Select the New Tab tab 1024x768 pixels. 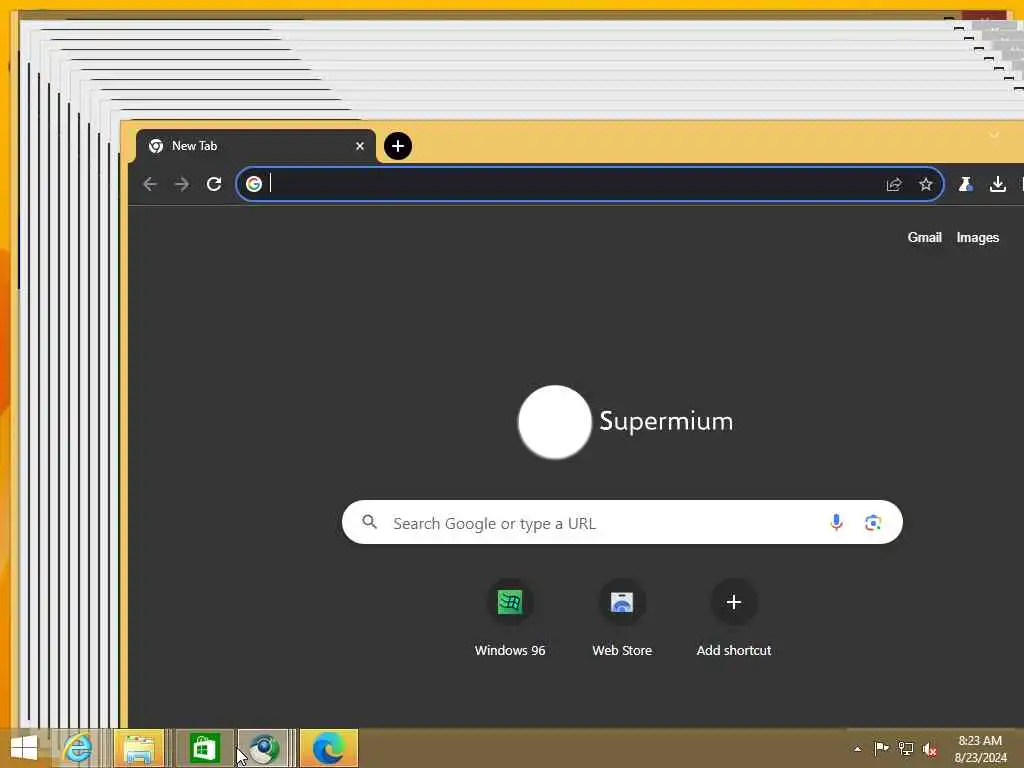[255, 146]
